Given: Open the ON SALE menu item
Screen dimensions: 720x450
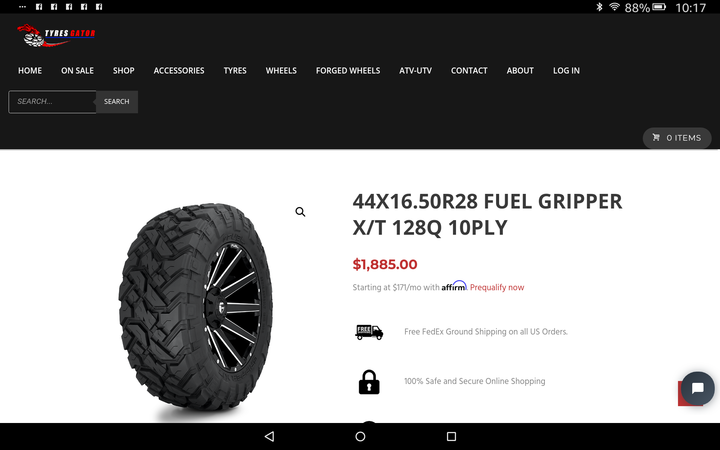Looking at the screenshot, I should 77,71.
